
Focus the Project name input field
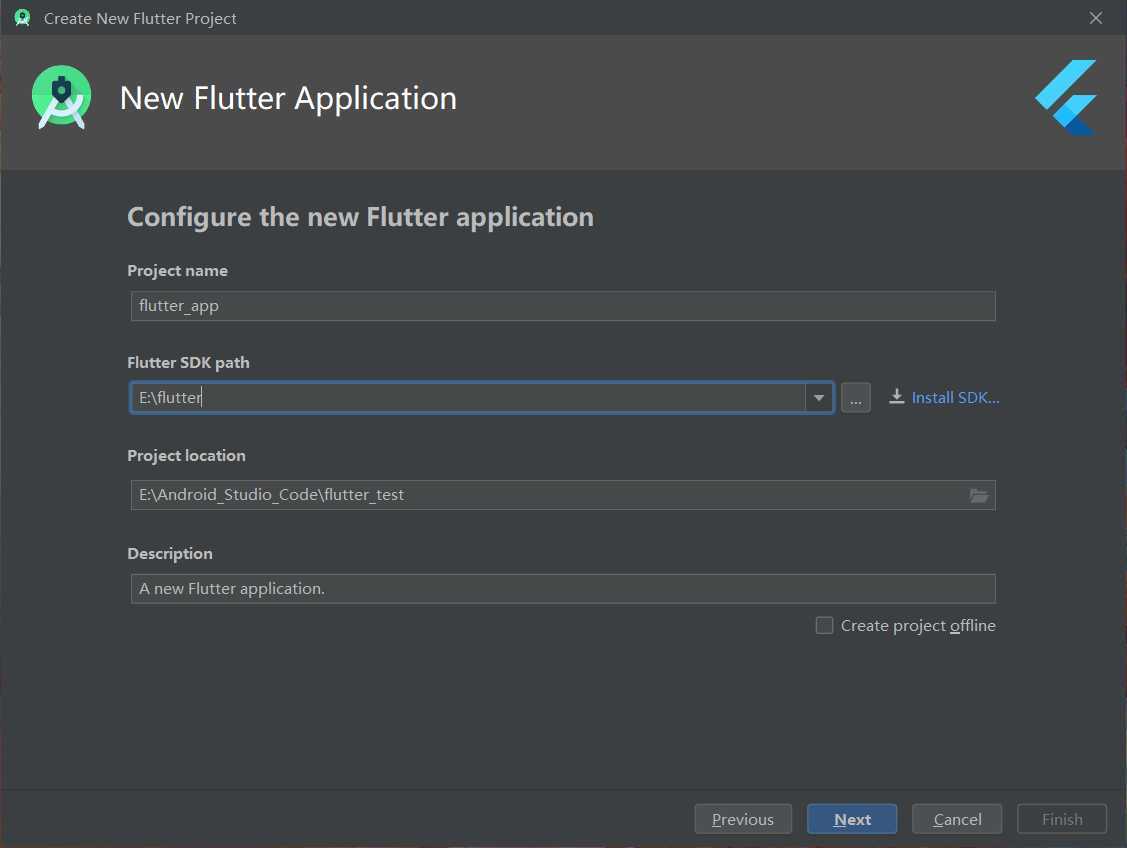coord(563,306)
